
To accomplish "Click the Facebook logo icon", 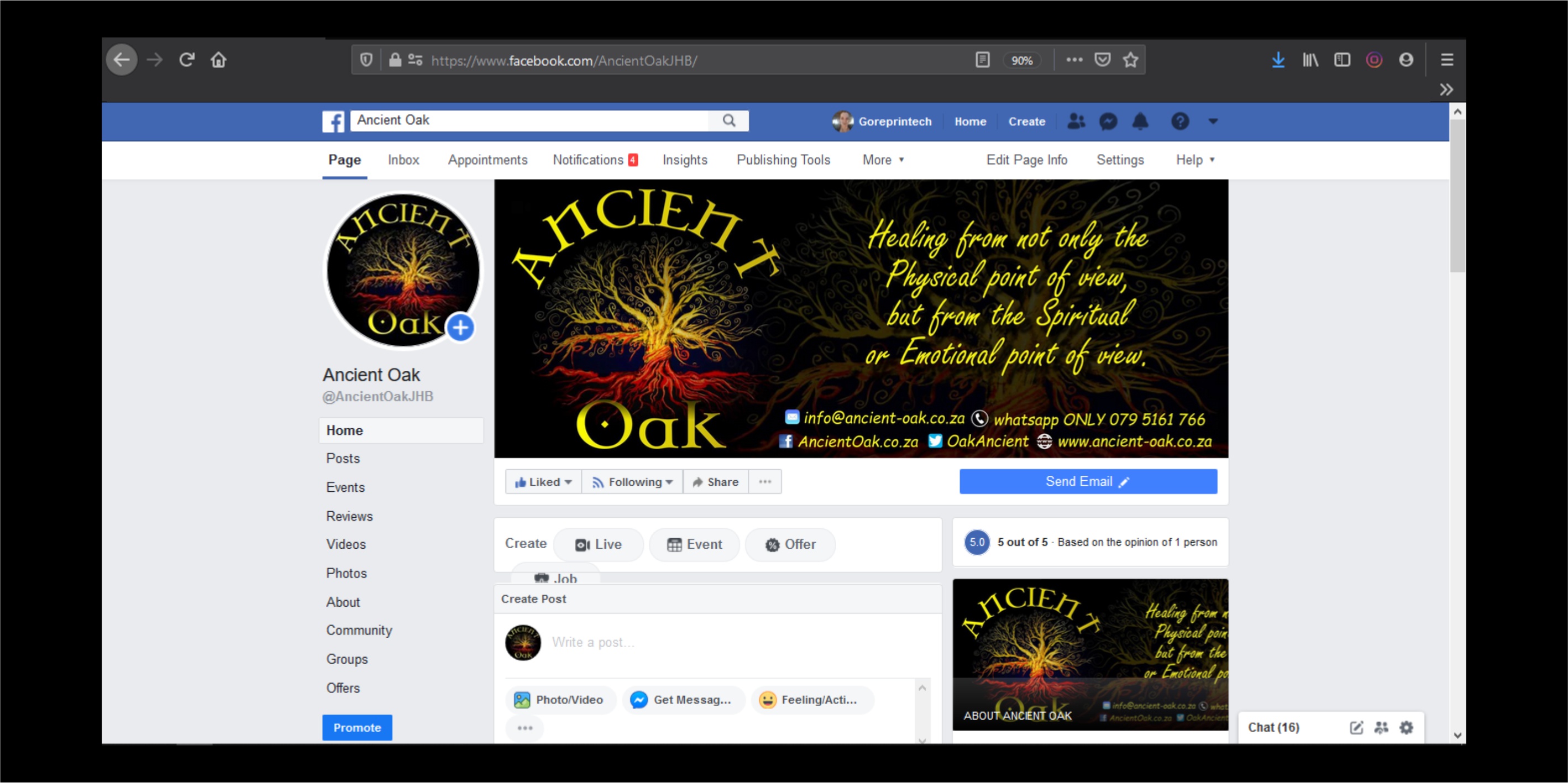I will pyautogui.click(x=333, y=122).
